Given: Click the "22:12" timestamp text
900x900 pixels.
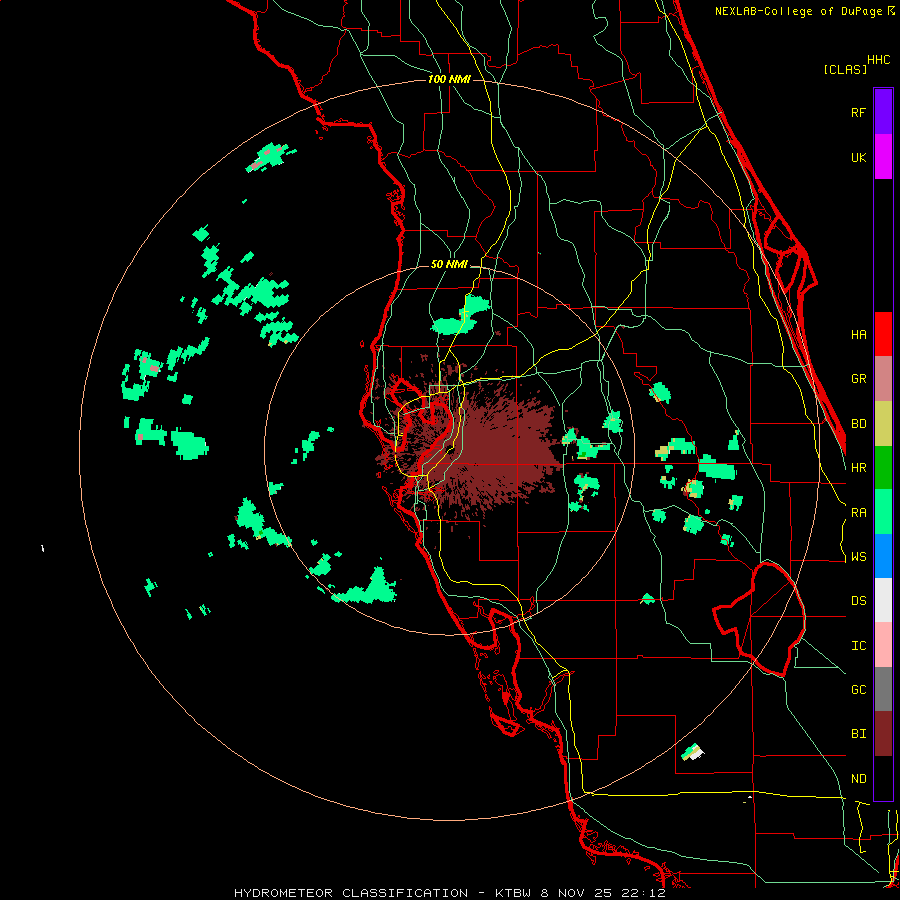Looking at the screenshot, I should click(x=645, y=893).
